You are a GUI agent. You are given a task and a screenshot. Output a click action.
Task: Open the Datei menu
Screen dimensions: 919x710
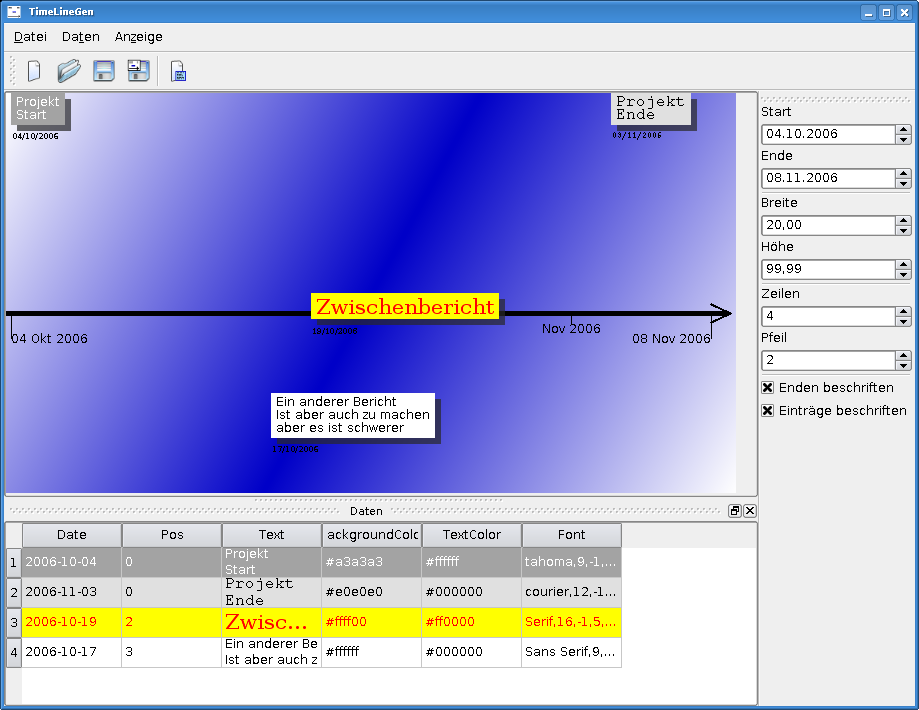click(x=30, y=37)
